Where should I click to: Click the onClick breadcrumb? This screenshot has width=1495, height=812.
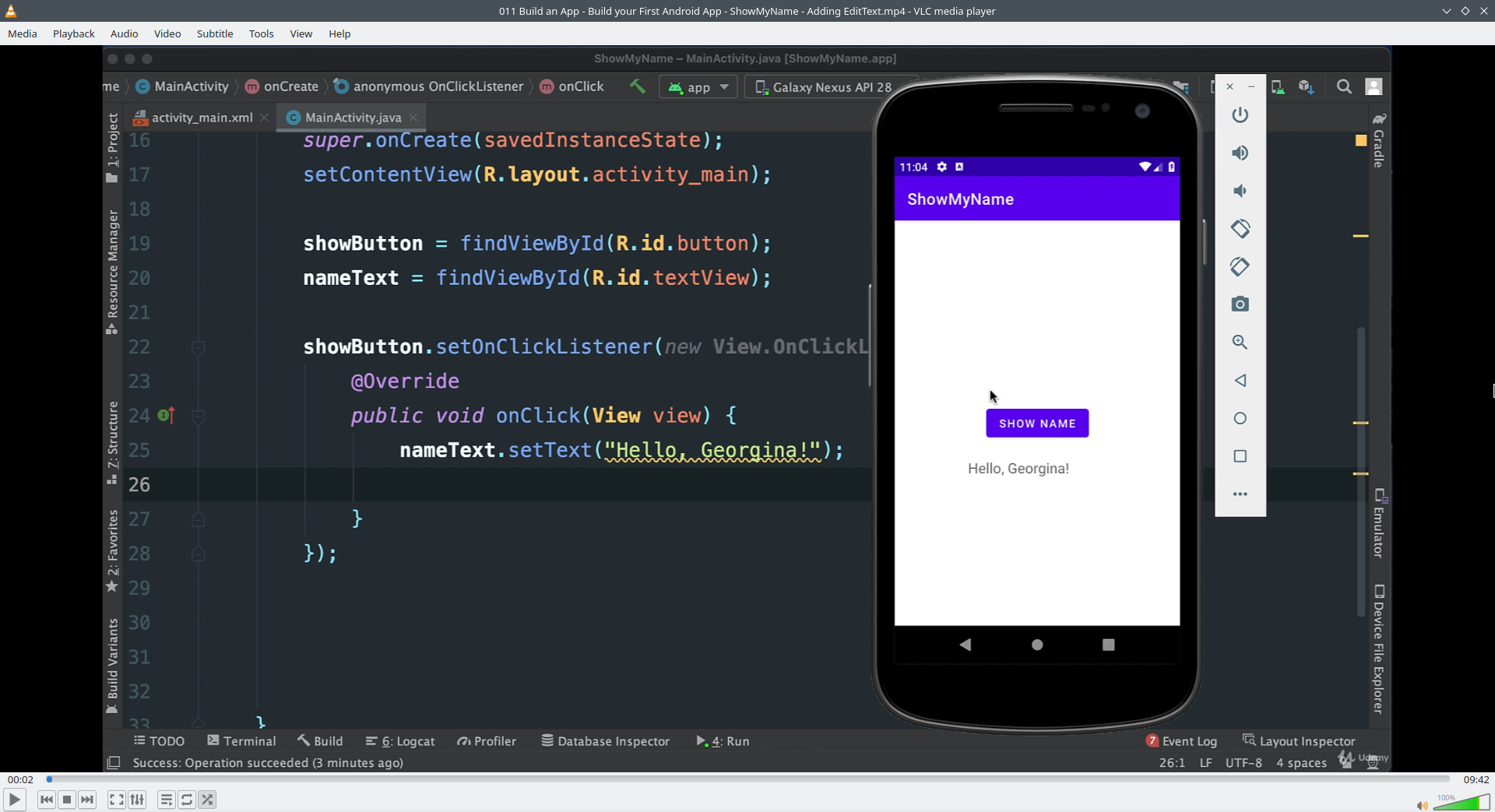click(572, 86)
